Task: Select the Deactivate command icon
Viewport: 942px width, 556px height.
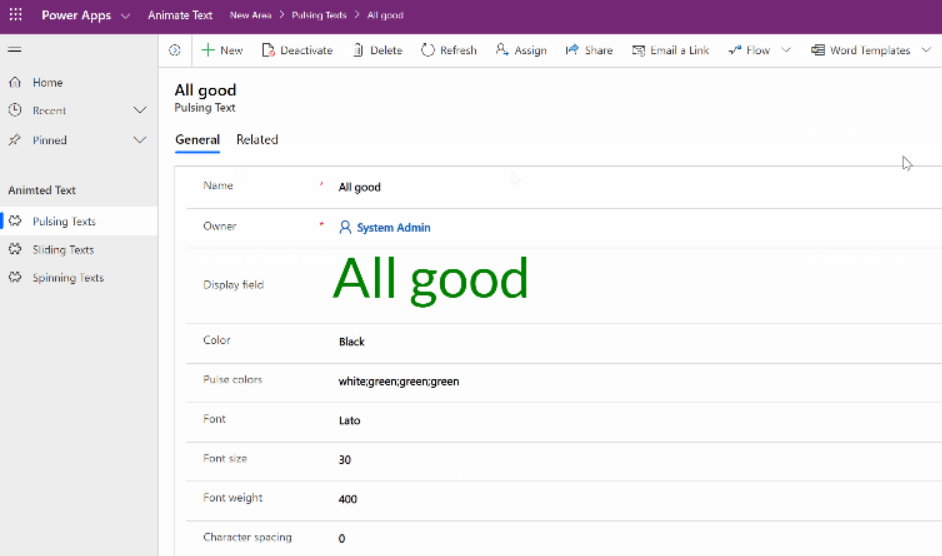Action: pyautogui.click(x=268, y=50)
